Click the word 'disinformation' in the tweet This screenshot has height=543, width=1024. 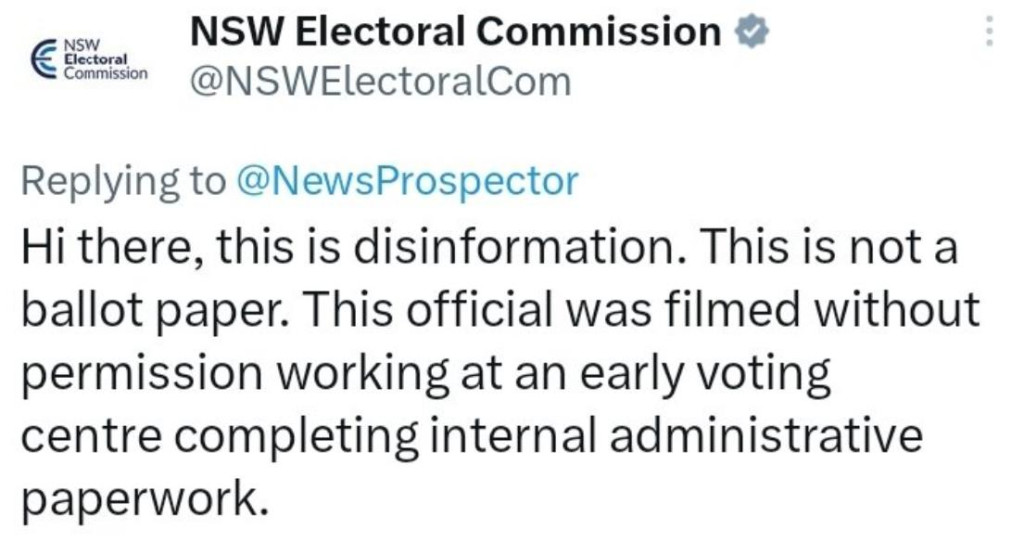click(x=519, y=246)
